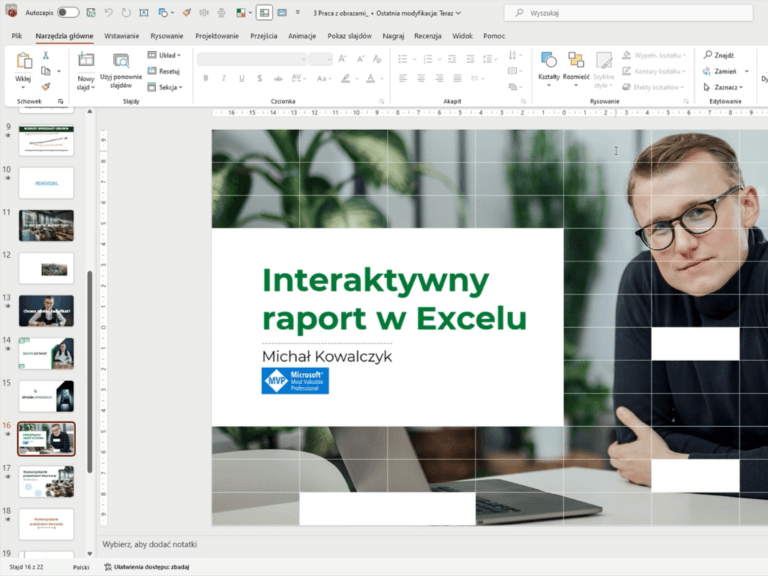The height and width of the screenshot is (576, 768).
Task: Click Użyj ponownie slajdów button
Action: point(121,71)
